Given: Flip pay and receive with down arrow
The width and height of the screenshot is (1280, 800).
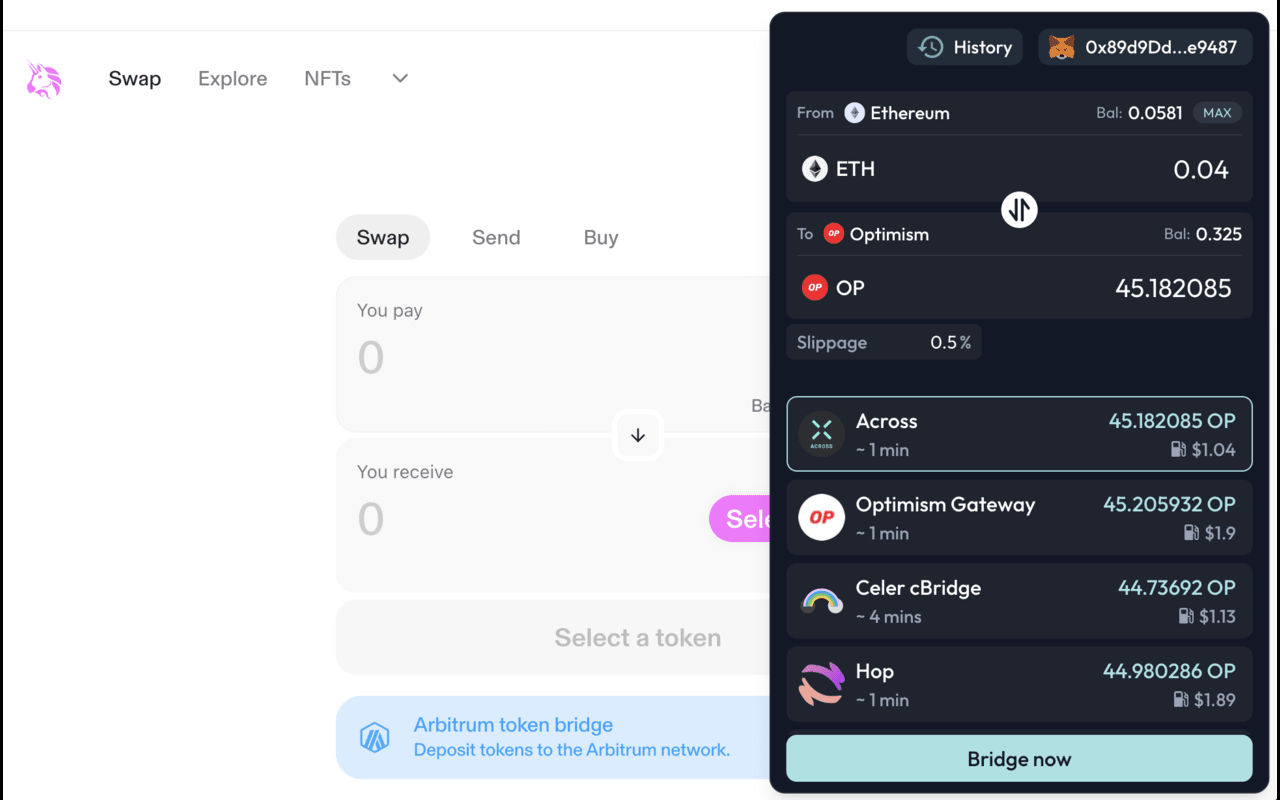Looking at the screenshot, I should [638, 436].
